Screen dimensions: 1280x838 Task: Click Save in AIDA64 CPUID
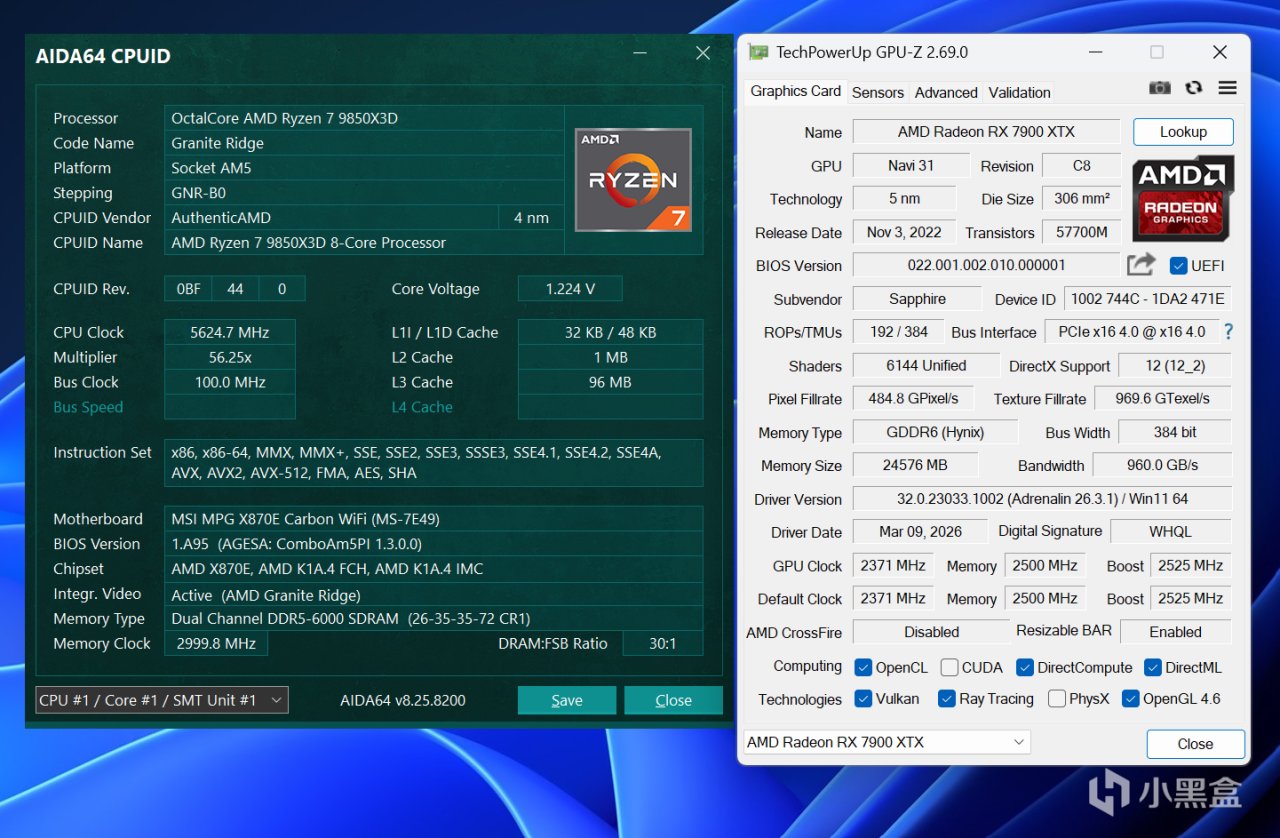[x=567, y=700]
